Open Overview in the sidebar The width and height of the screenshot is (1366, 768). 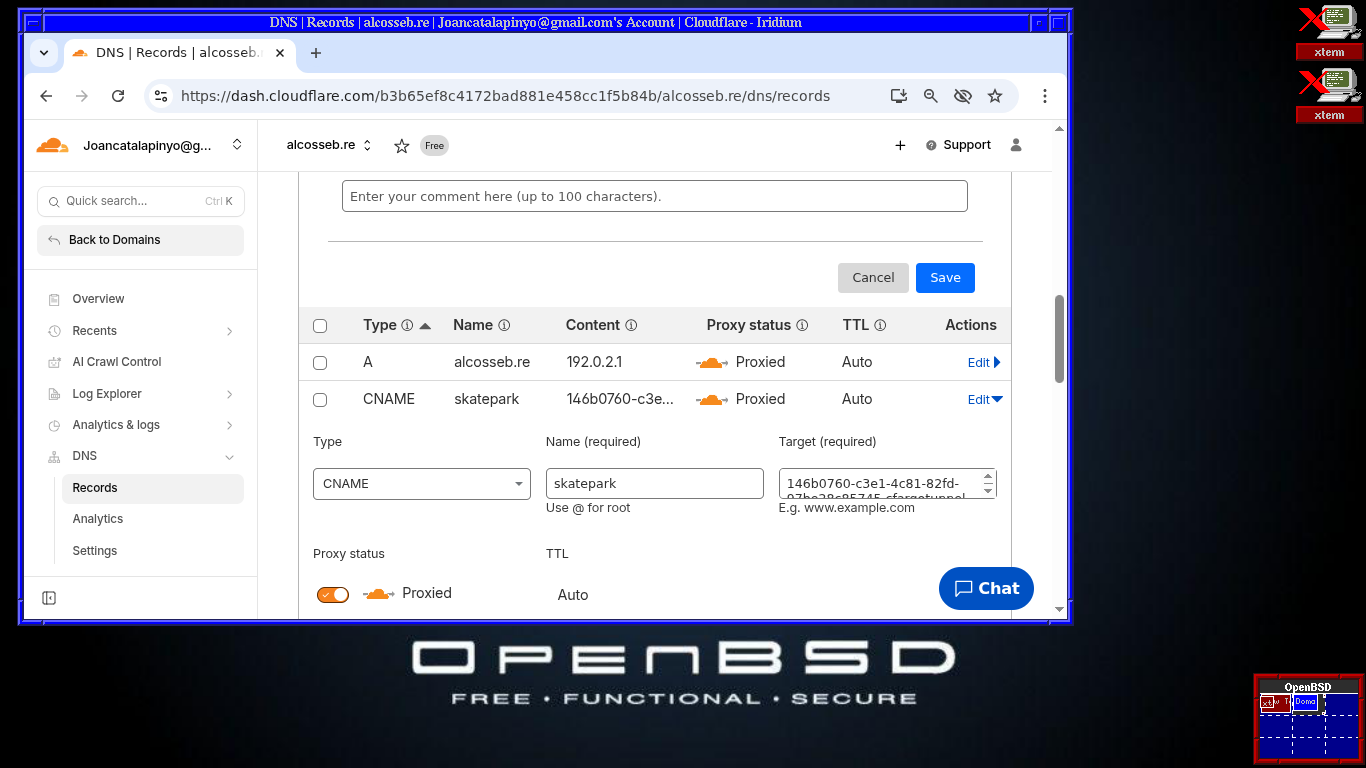click(x=98, y=299)
